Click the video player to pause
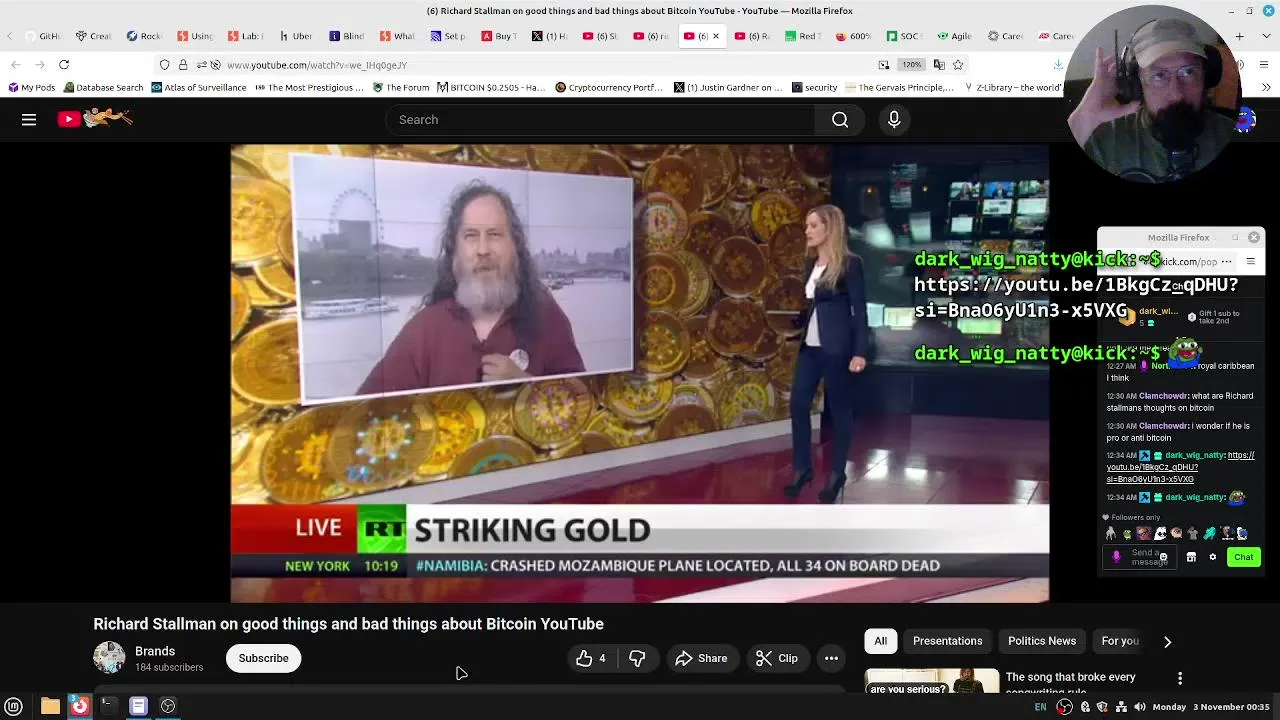The height and width of the screenshot is (720, 1280). (x=640, y=373)
